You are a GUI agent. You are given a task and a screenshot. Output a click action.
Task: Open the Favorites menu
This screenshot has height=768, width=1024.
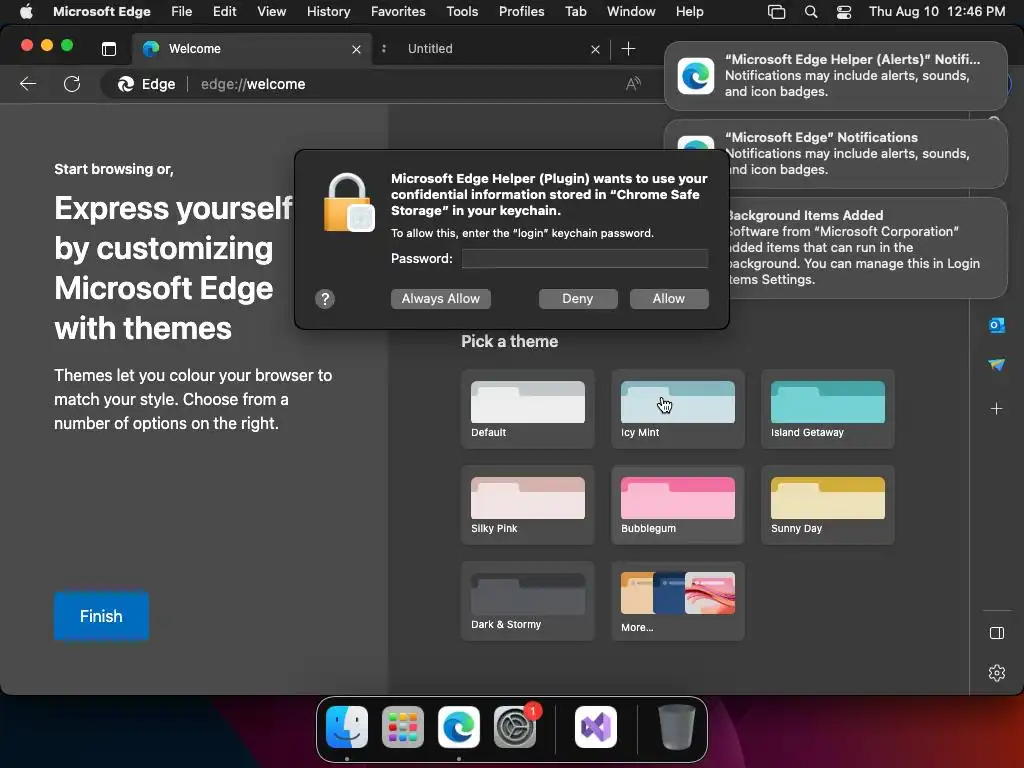[398, 11]
